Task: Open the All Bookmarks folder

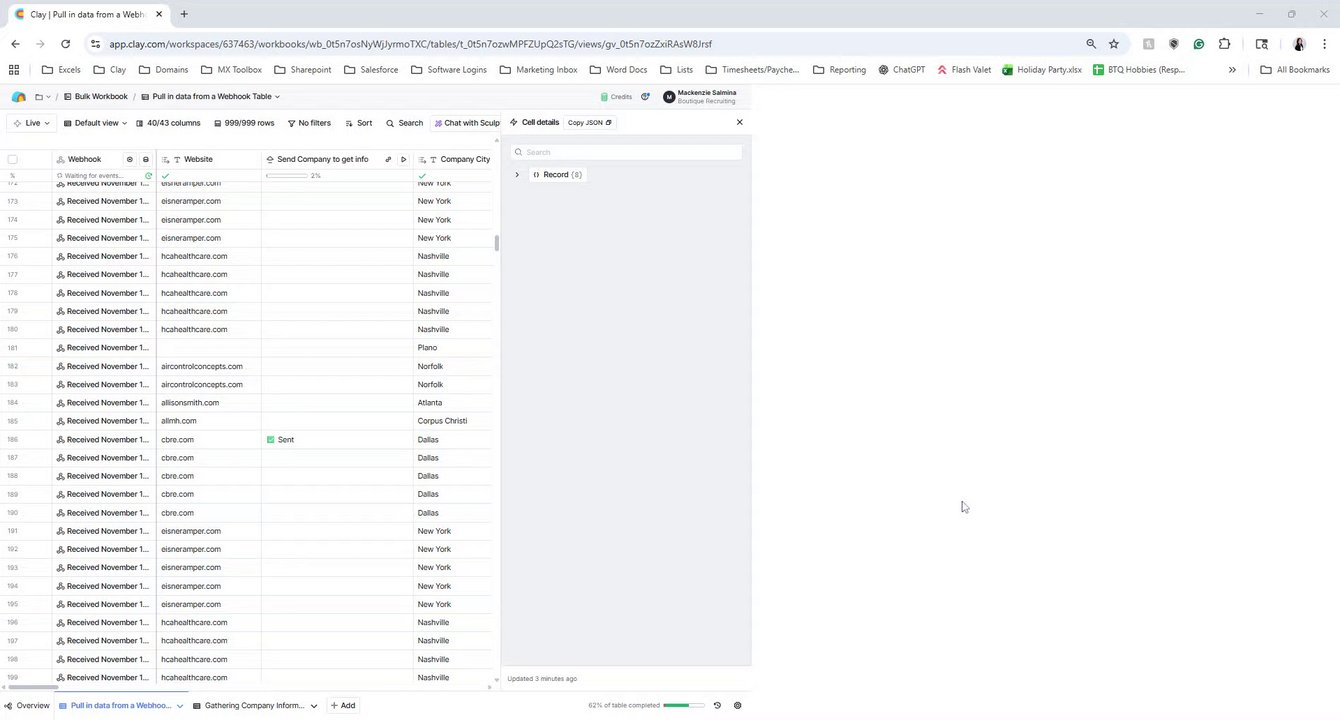Action: click(x=1295, y=70)
